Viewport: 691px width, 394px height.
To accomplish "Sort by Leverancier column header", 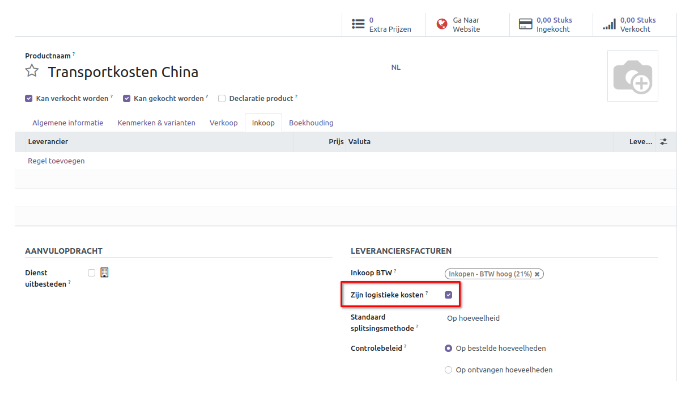I will click(x=48, y=141).
